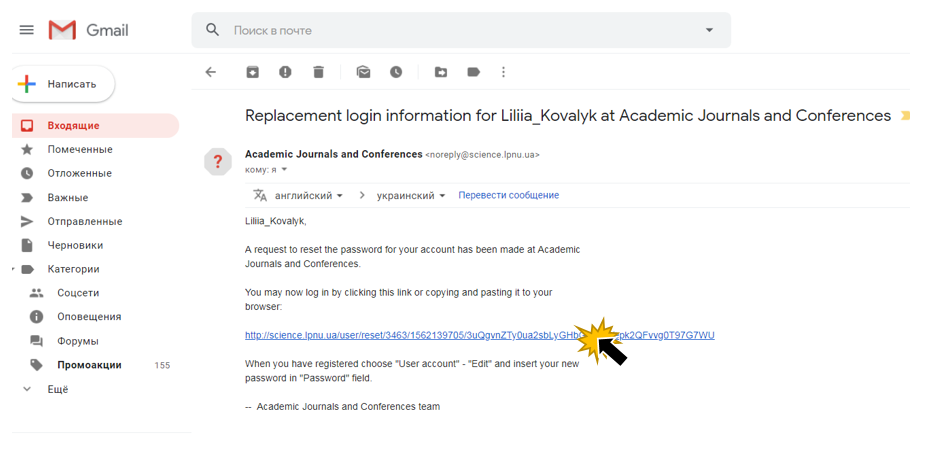Report spam with exclamation icon
939x467 pixels.
(285, 72)
